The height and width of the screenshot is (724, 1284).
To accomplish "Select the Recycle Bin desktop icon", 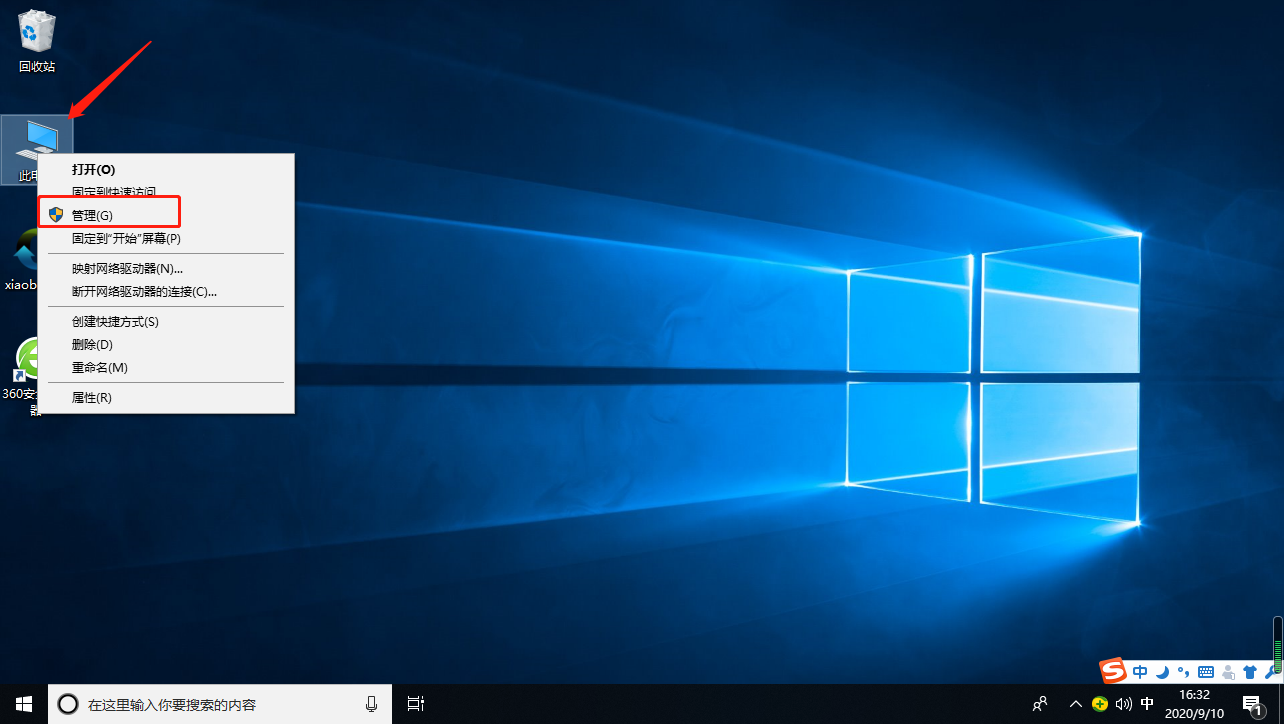I will pyautogui.click(x=37, y=41).
